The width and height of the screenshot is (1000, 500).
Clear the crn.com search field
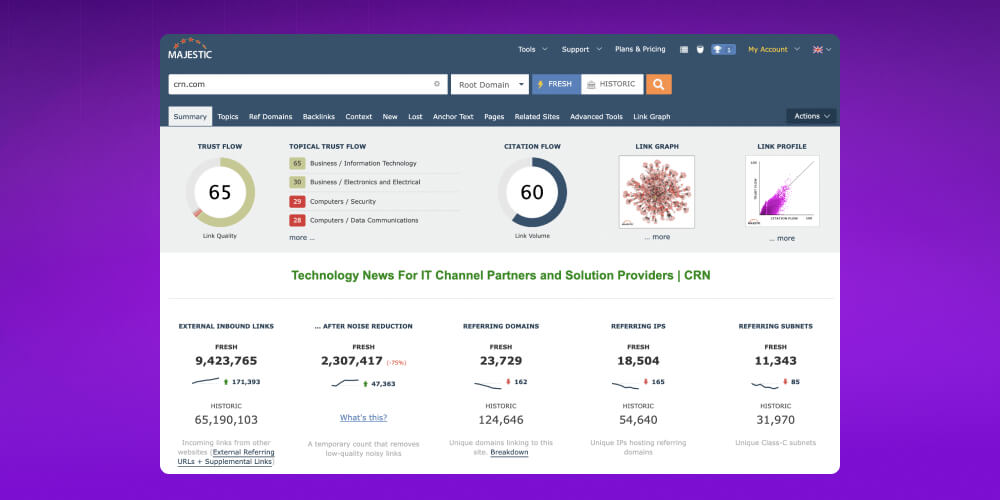click(x=436, y=84)
